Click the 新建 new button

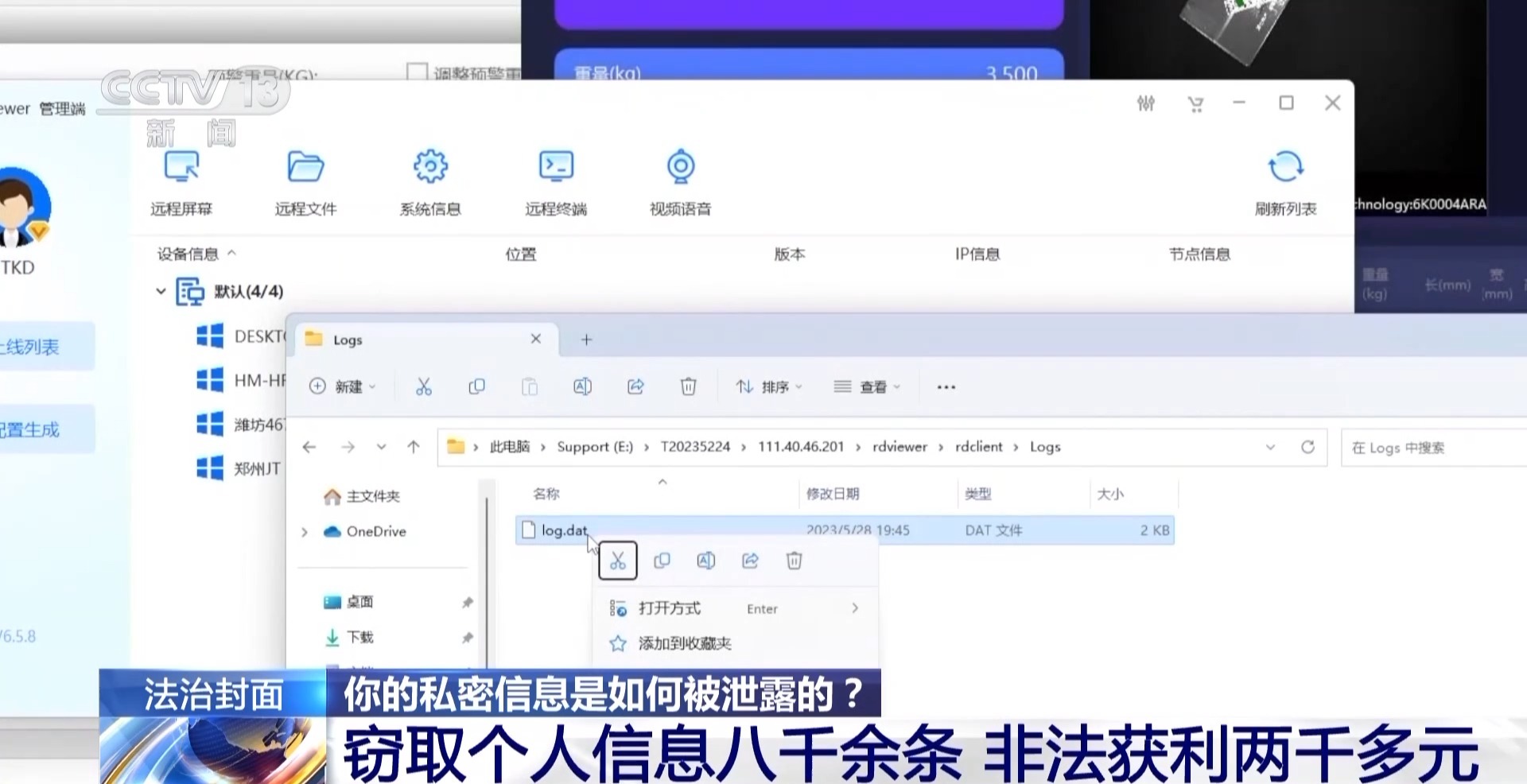point(342,387)
